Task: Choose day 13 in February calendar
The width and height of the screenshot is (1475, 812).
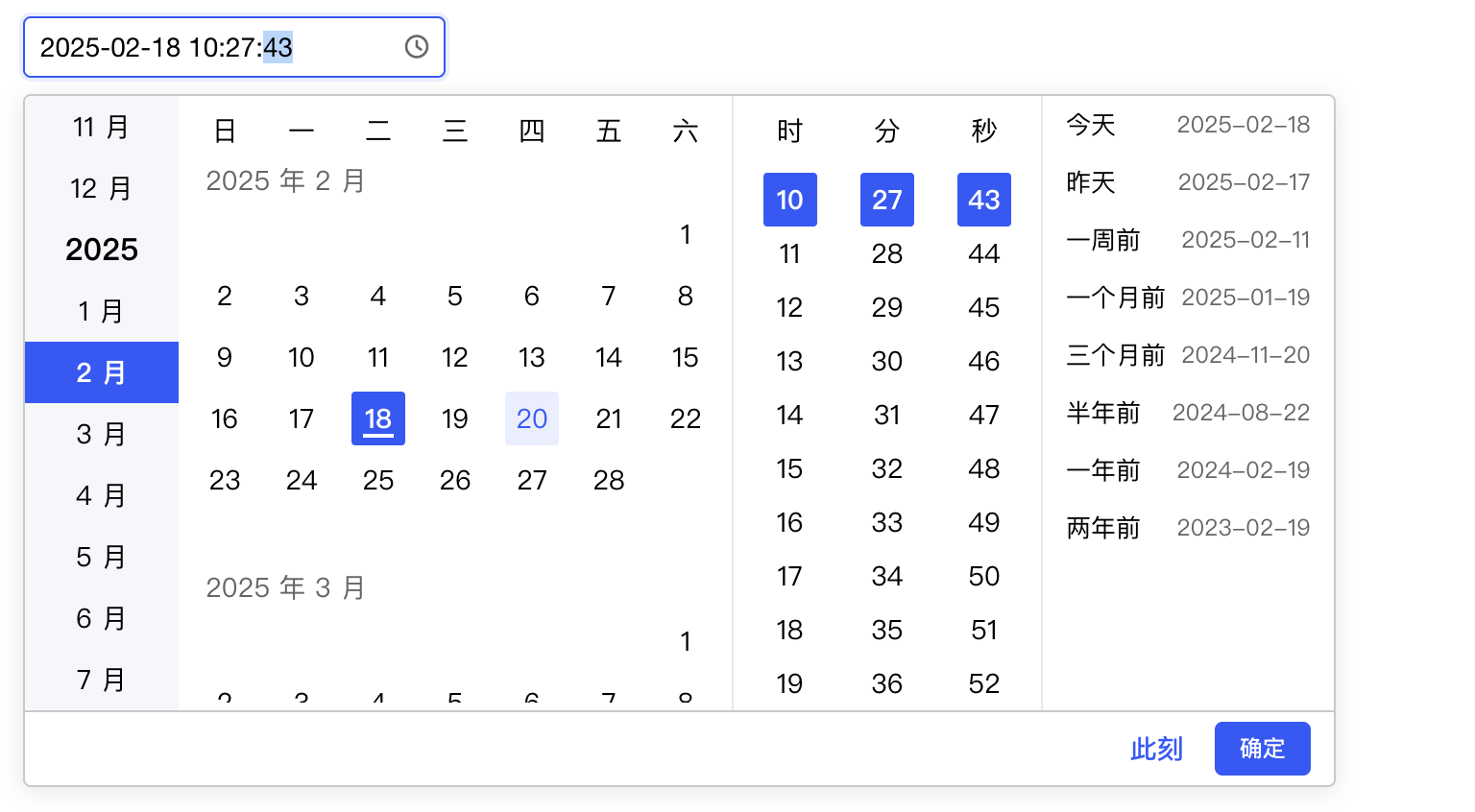Action: click(532, 357)
